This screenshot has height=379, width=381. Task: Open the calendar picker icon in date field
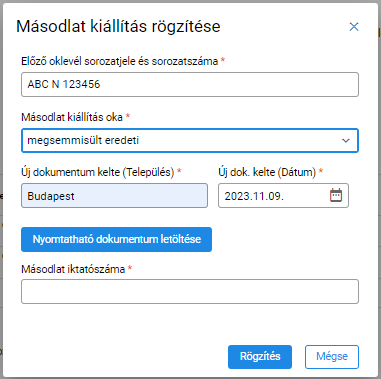(x=336, y=195)
